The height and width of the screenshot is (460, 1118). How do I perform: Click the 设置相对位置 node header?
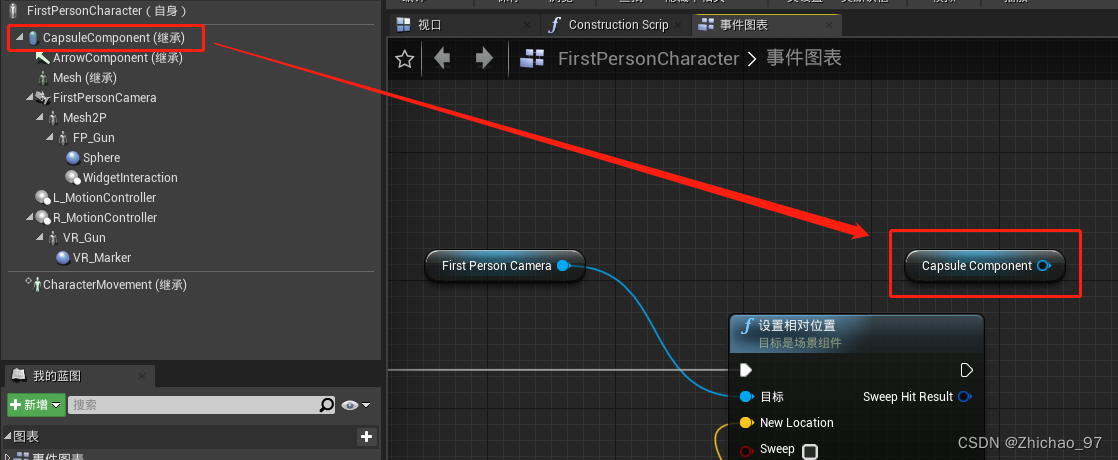point(857,334)
